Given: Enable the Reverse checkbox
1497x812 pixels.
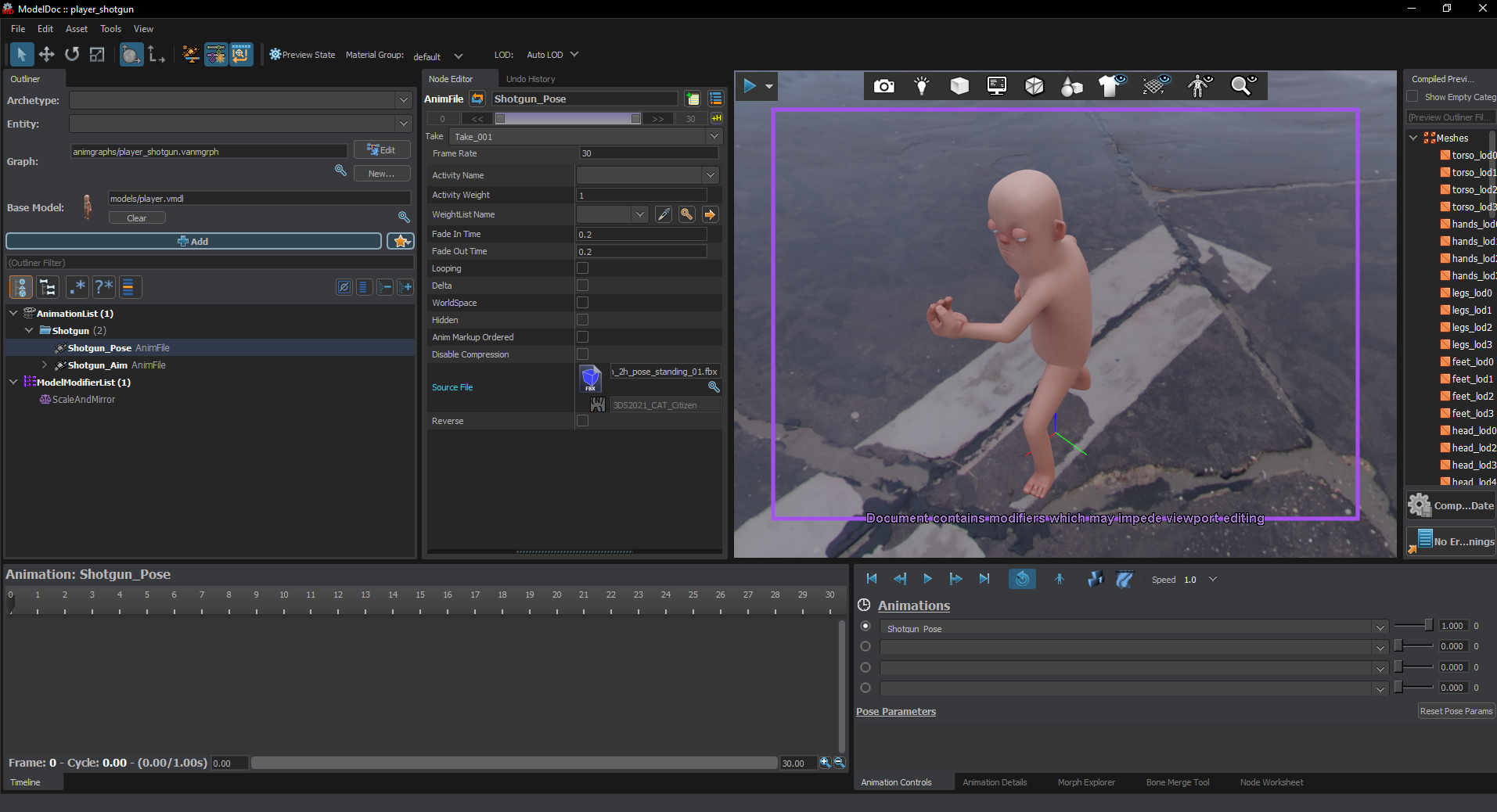Looking at the screenshot, I should [x=581, y=420].
